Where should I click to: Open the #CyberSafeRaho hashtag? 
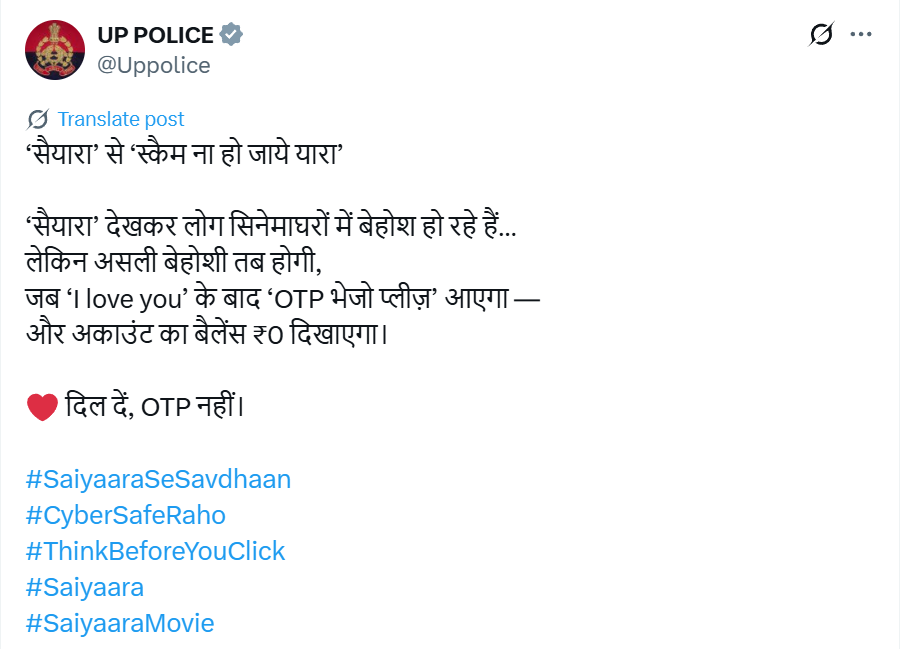pyautogui.click(x=126, y=515)
